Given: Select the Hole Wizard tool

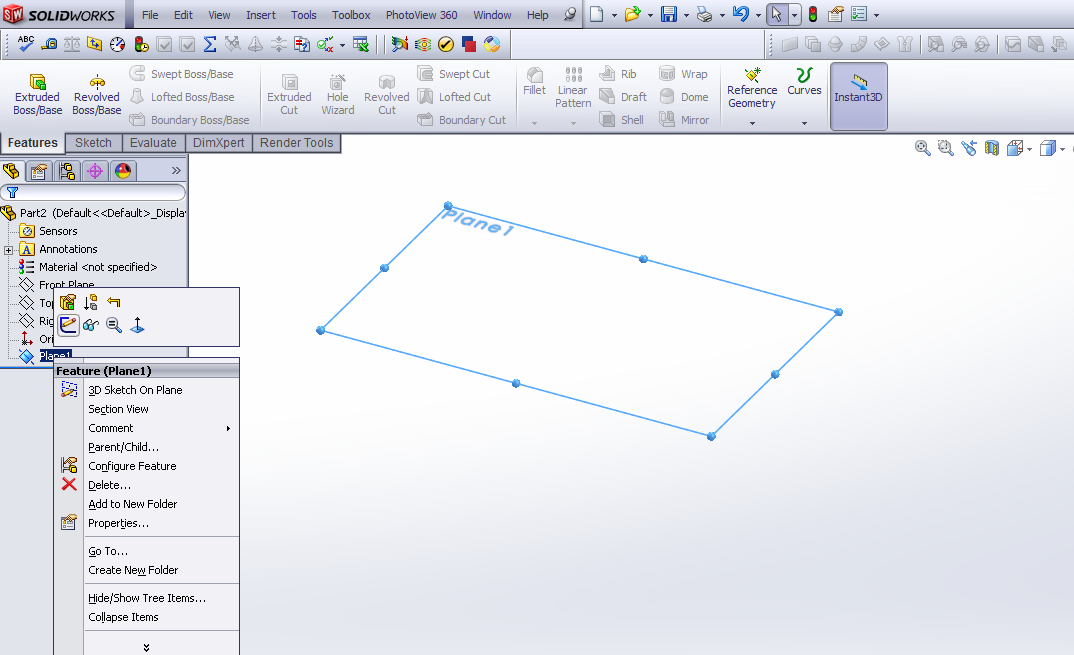Looking at the screenshot, I should point(338,95).
